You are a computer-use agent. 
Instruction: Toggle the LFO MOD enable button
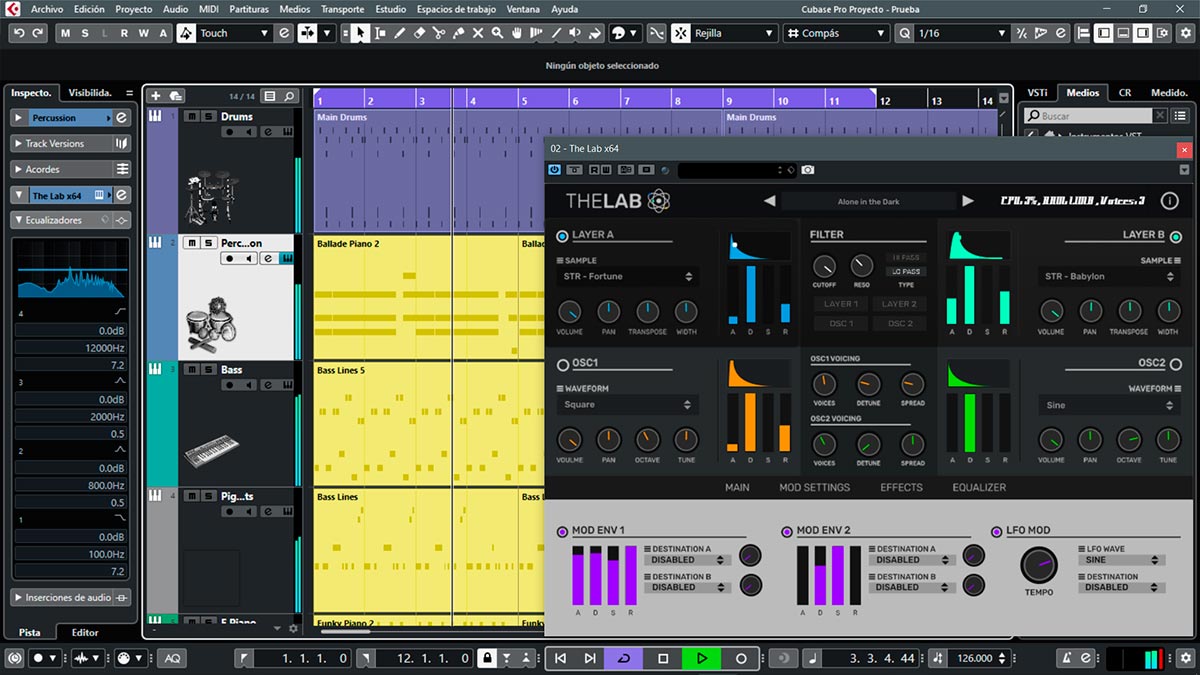(997, 531)
